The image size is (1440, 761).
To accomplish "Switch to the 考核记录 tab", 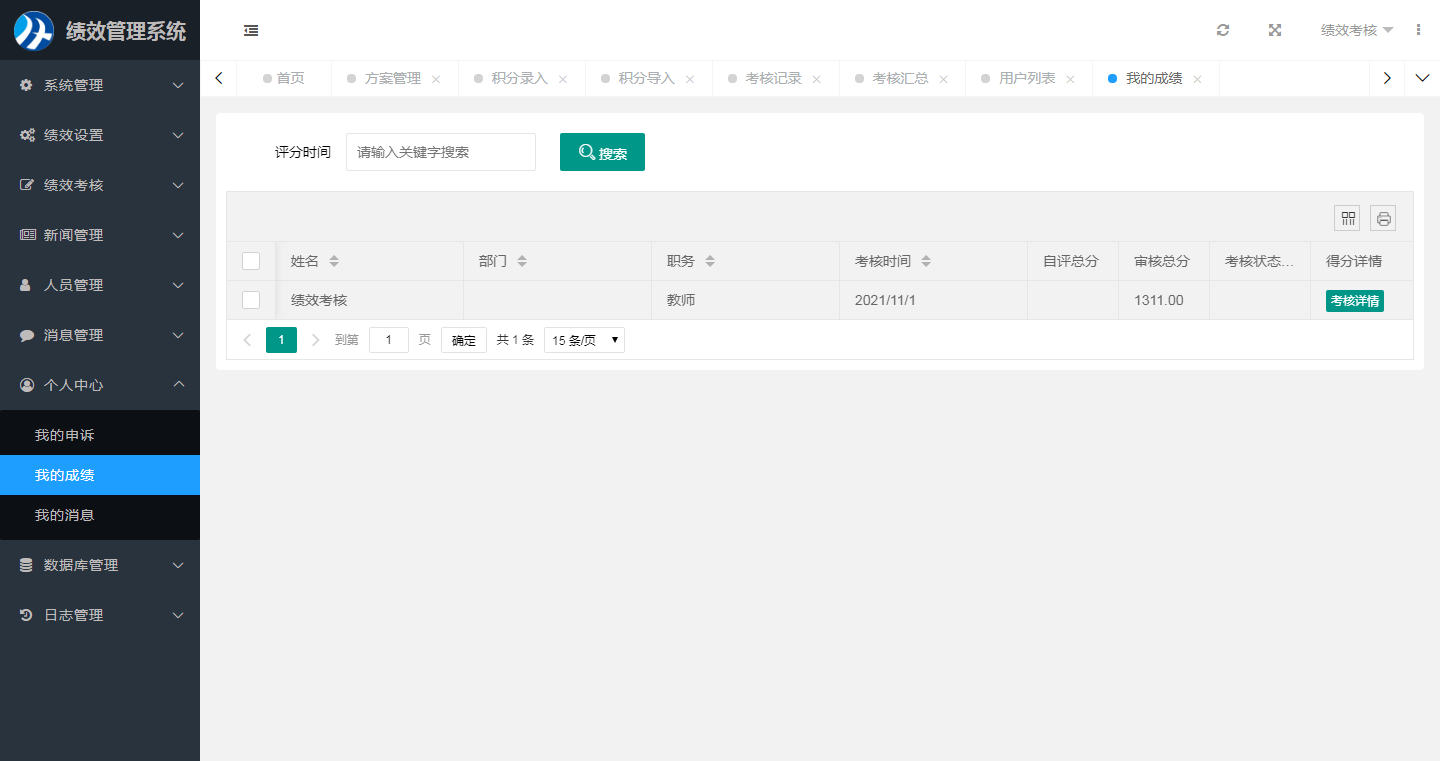I will tap(773, 78).
